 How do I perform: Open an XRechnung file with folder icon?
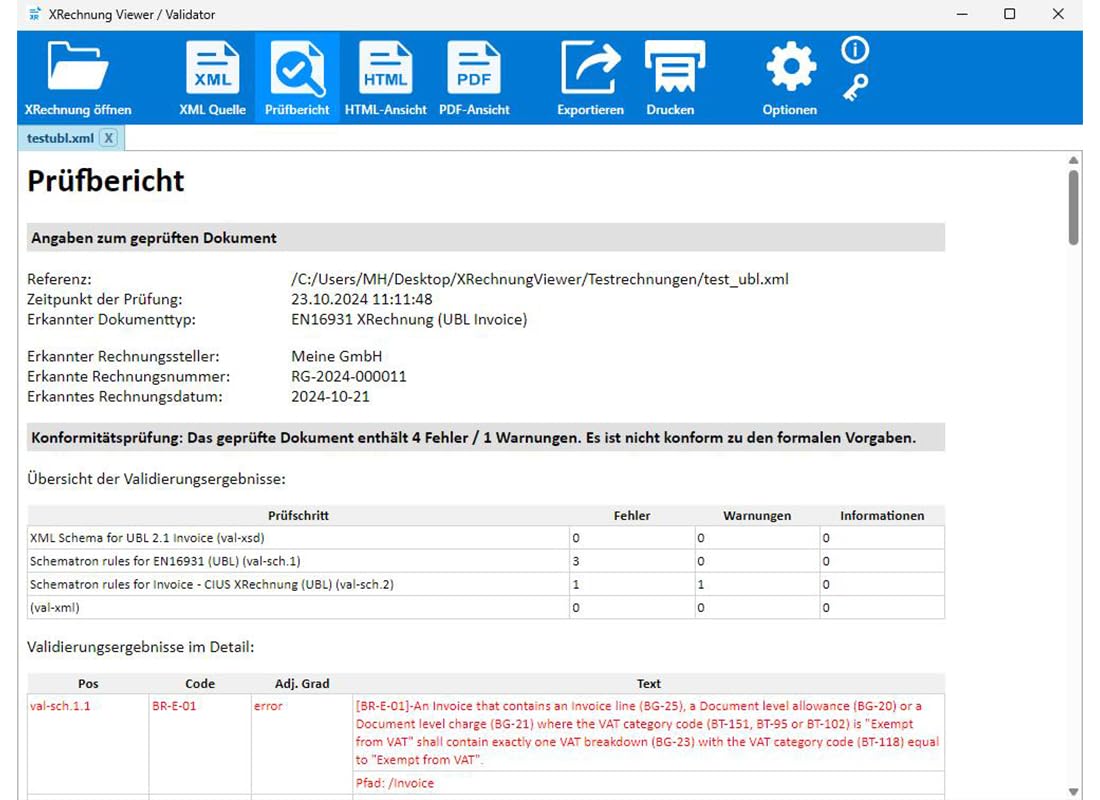click(78, 78)
